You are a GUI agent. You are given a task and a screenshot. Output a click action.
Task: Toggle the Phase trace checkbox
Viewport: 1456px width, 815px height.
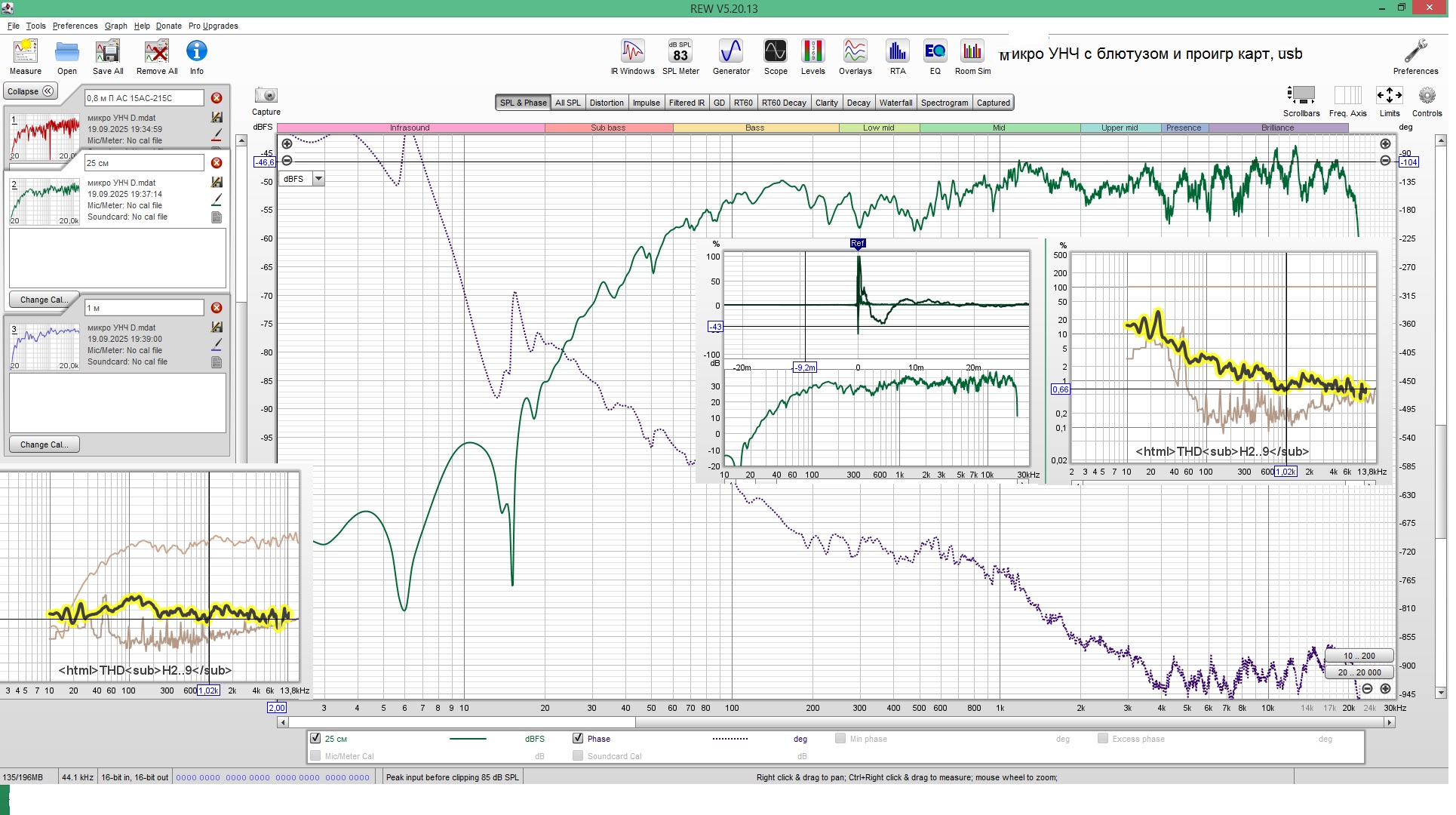(578, 739)
